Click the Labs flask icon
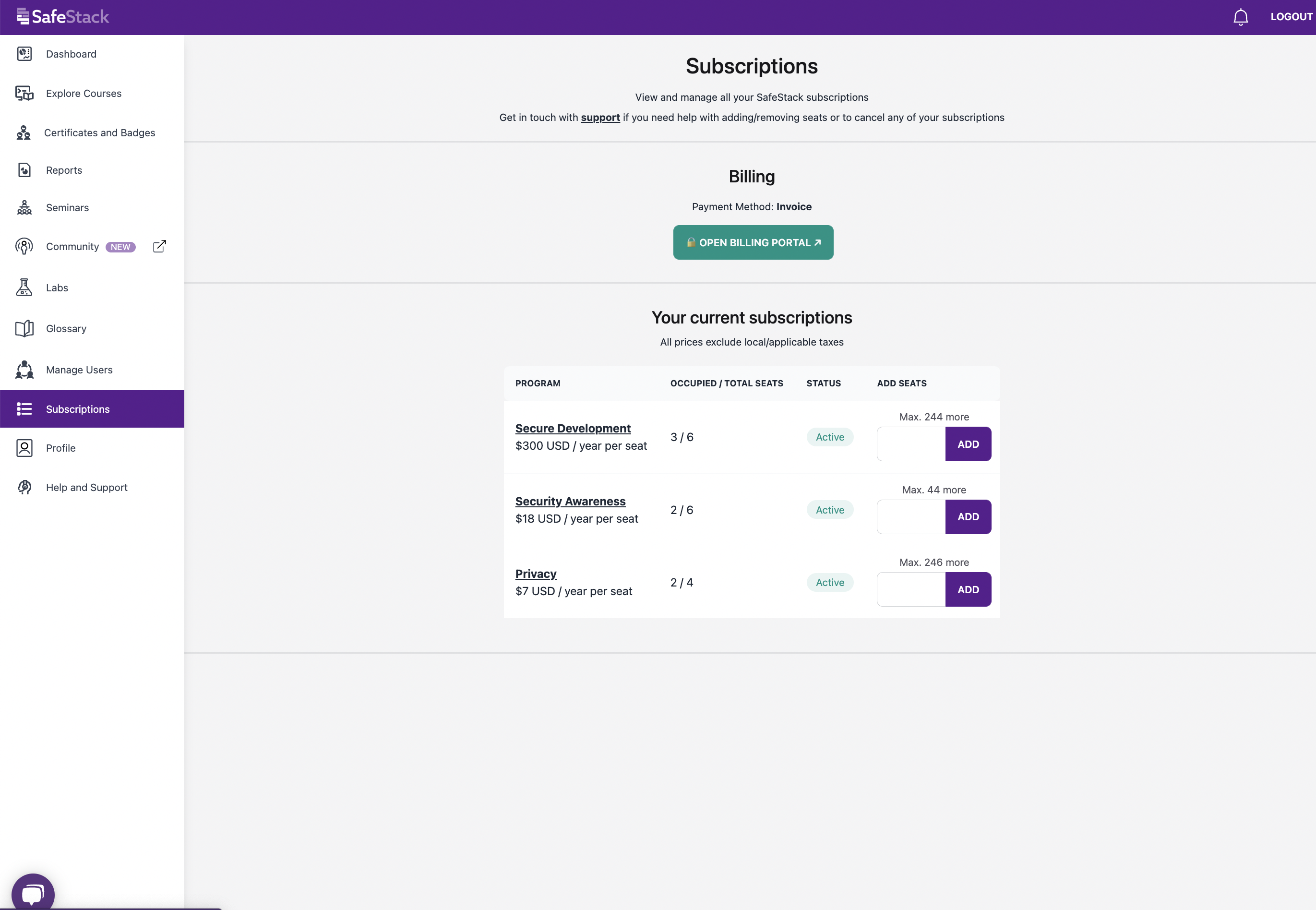This screenshot has width=1316, height=910. tap(24, 287)
